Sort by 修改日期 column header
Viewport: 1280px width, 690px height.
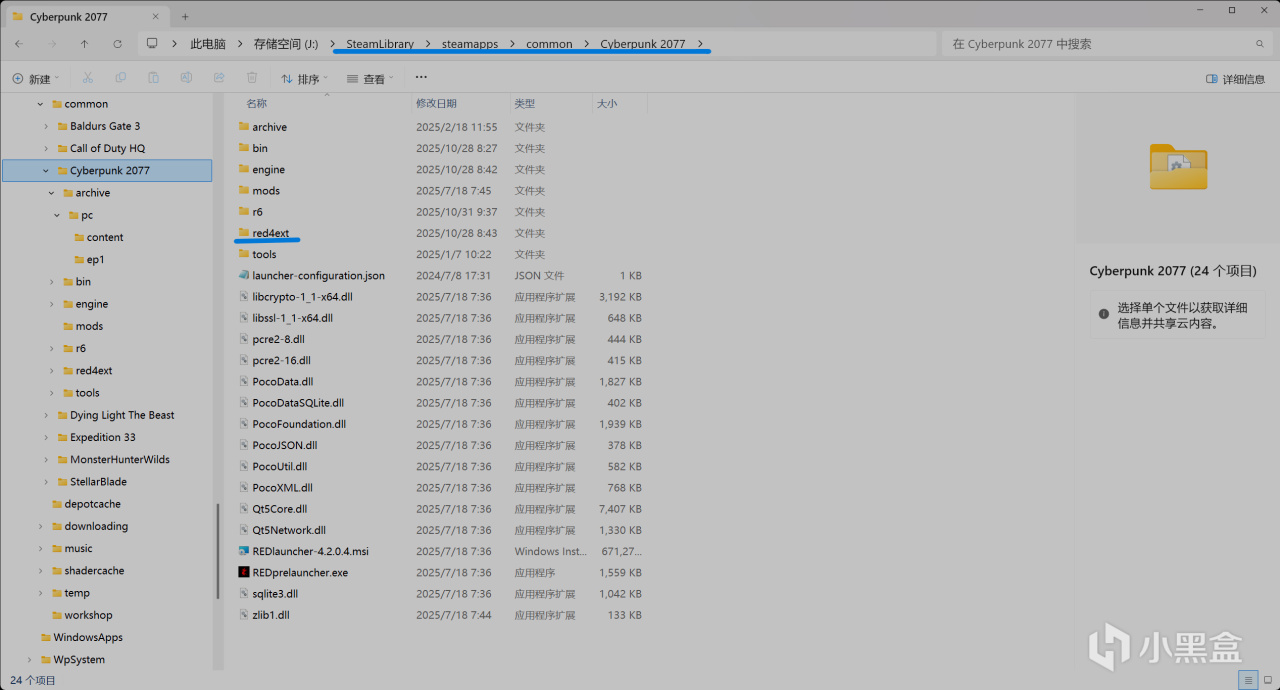point(436,103)
